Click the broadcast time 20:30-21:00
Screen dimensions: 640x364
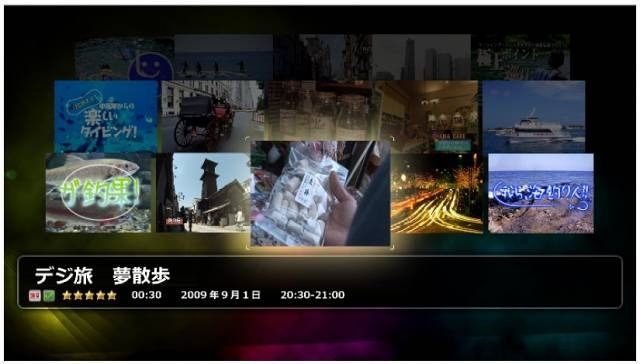click(x=313, y=295)
